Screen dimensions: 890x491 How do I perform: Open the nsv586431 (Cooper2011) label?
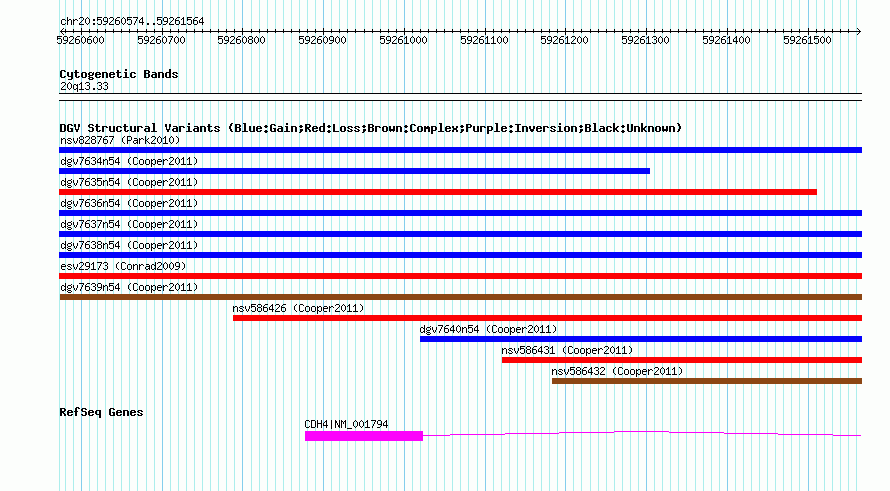coord(567,350)
